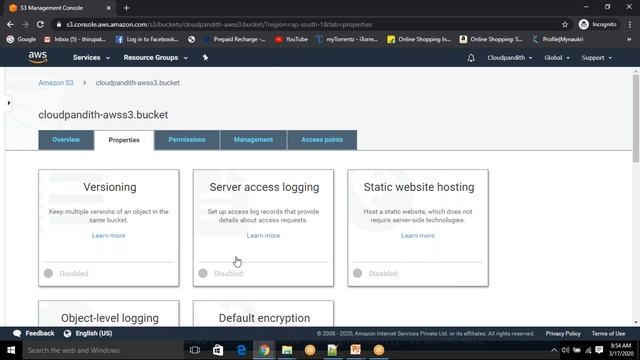Open the Object-level logging card
640x360 pixels.
click(109, 313)
